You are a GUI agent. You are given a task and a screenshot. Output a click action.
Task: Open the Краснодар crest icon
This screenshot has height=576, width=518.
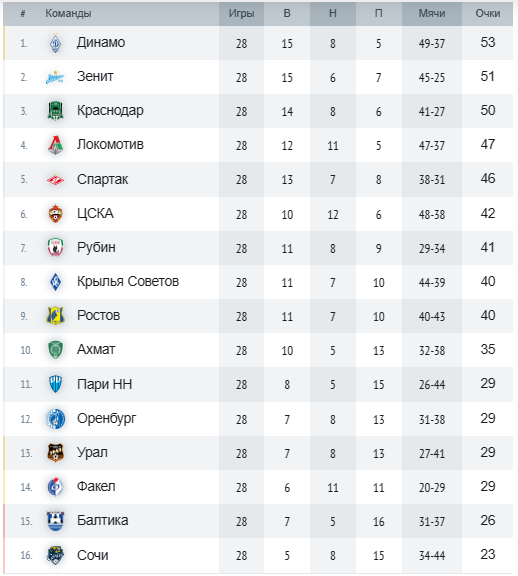[x=55, y=111]
